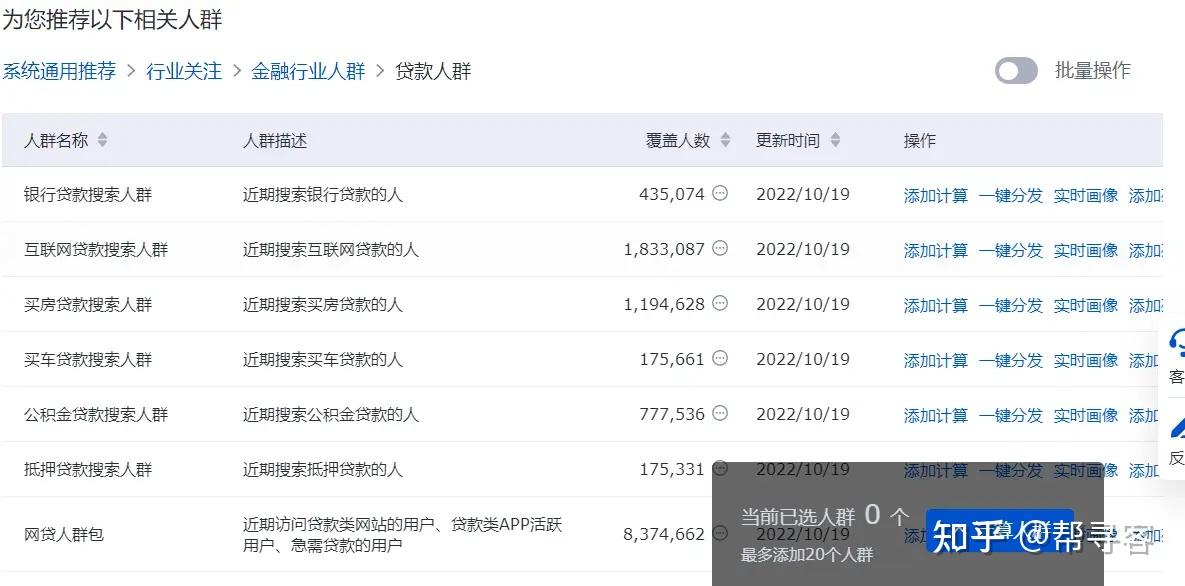Screen dimensions: 1185x586
Task: Open details icon next to 175,331
Action: (720, 469)
